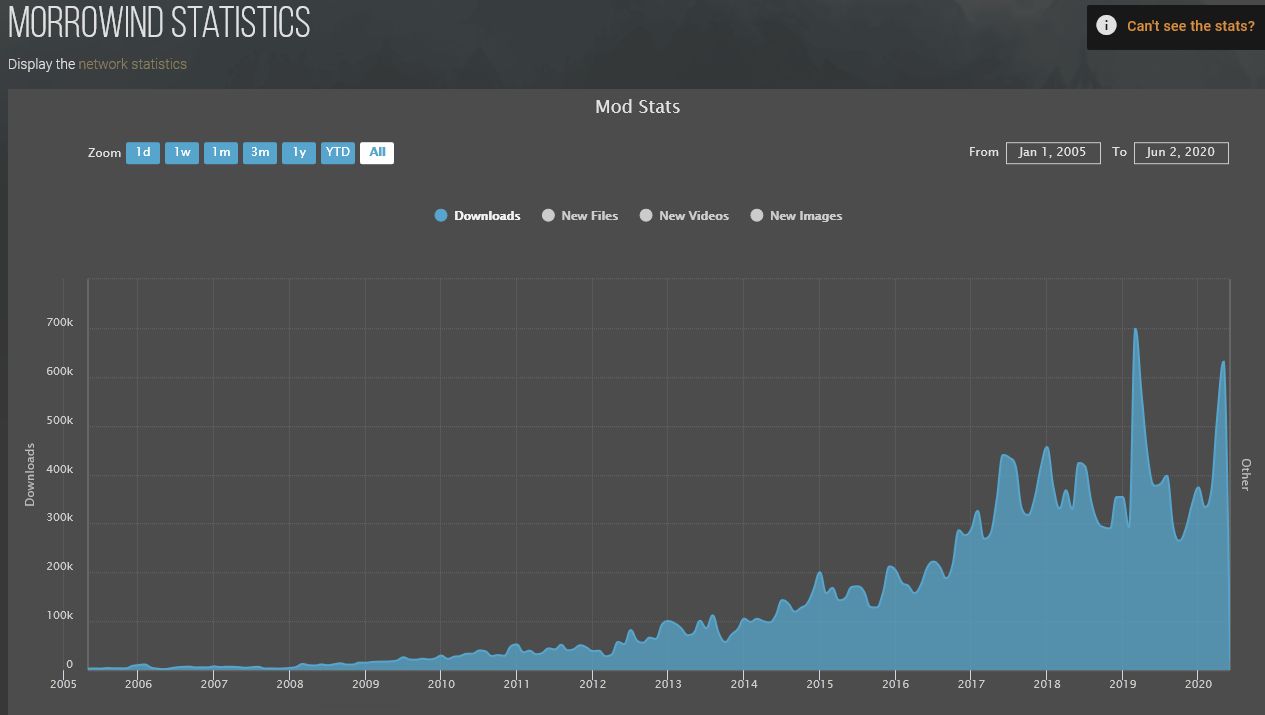Open the network statistics link
This screenshot has width=1265, height=715.
(132, 64)
